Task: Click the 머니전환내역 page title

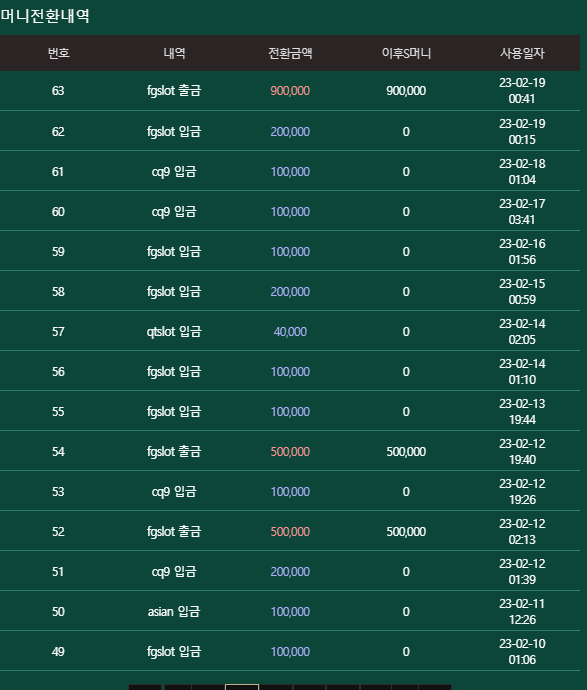Action: [45, 16]
